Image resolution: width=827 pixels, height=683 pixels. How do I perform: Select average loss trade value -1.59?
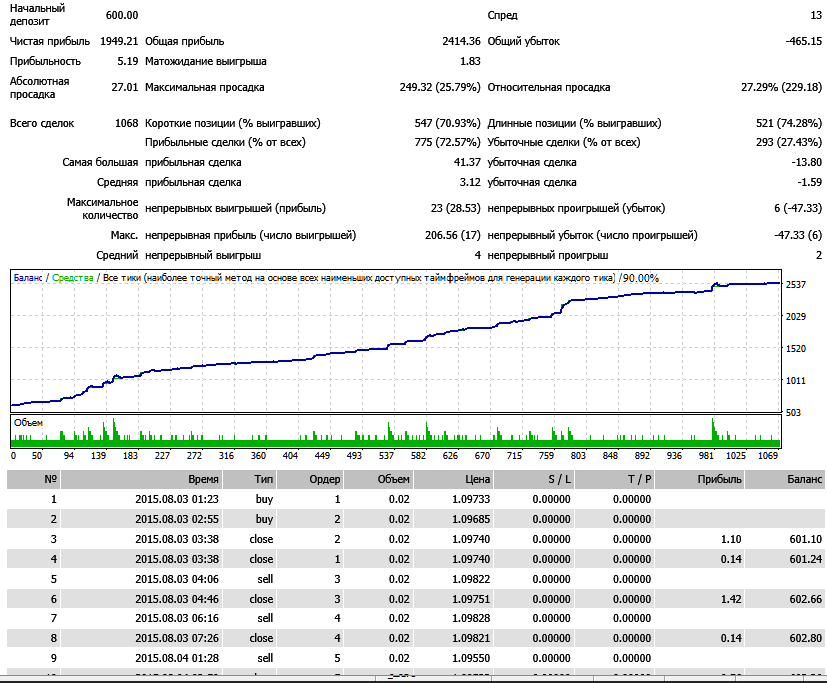810,182
